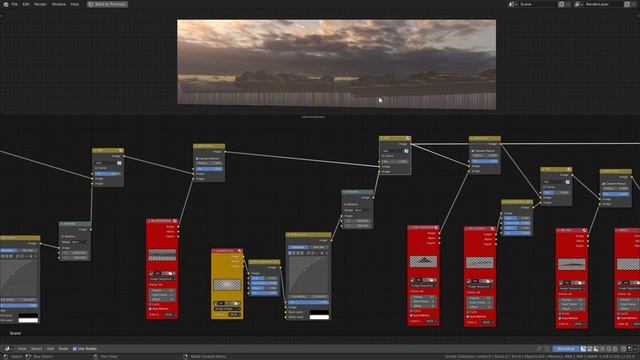Viewport: 640px width, 360px height.
Task: Open the Window menu
Action: (59, 4)
